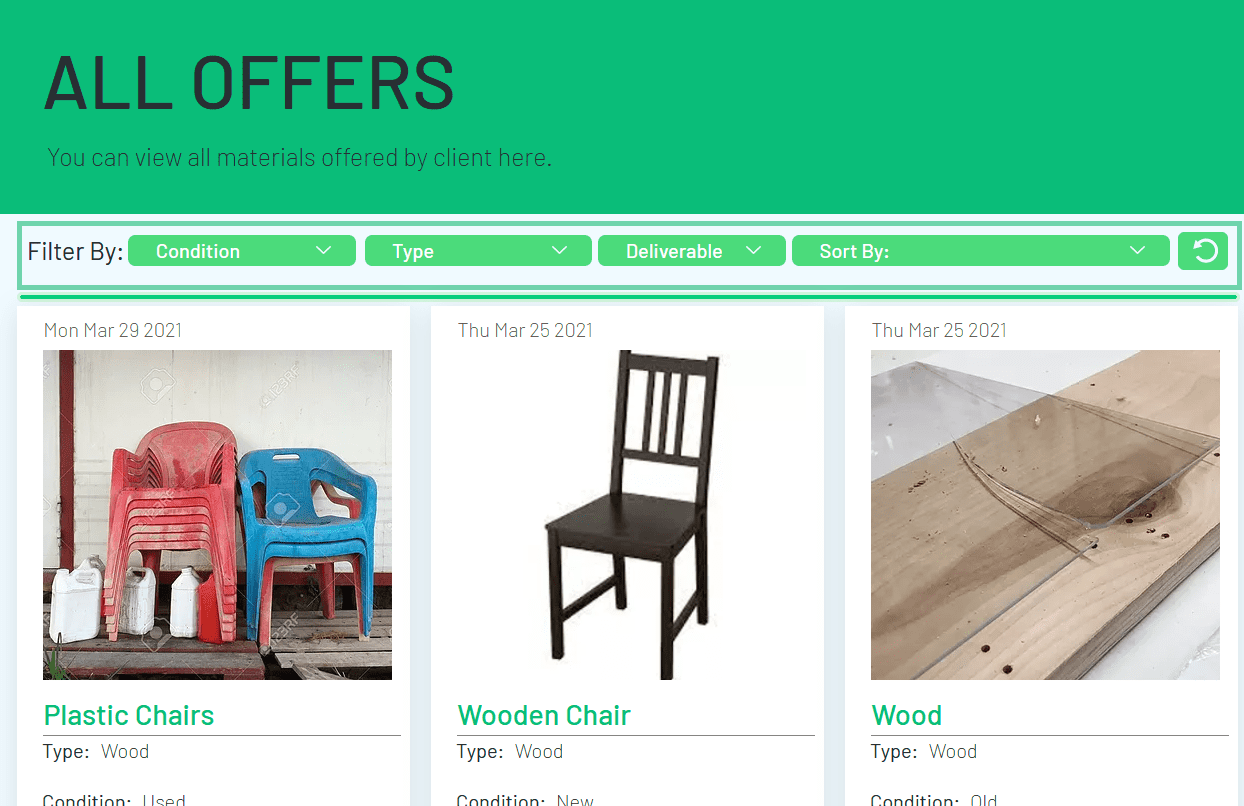The width and height of the screenshot is (1244, 806).
Task: Open the Type filter dropdown
Action: click(478, 251)
